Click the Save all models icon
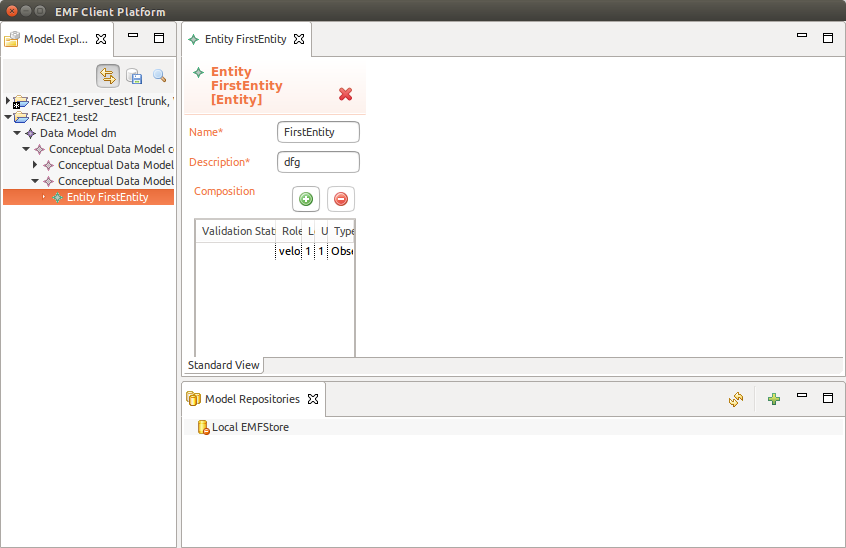The image size is (846, 548). (134, 76)
